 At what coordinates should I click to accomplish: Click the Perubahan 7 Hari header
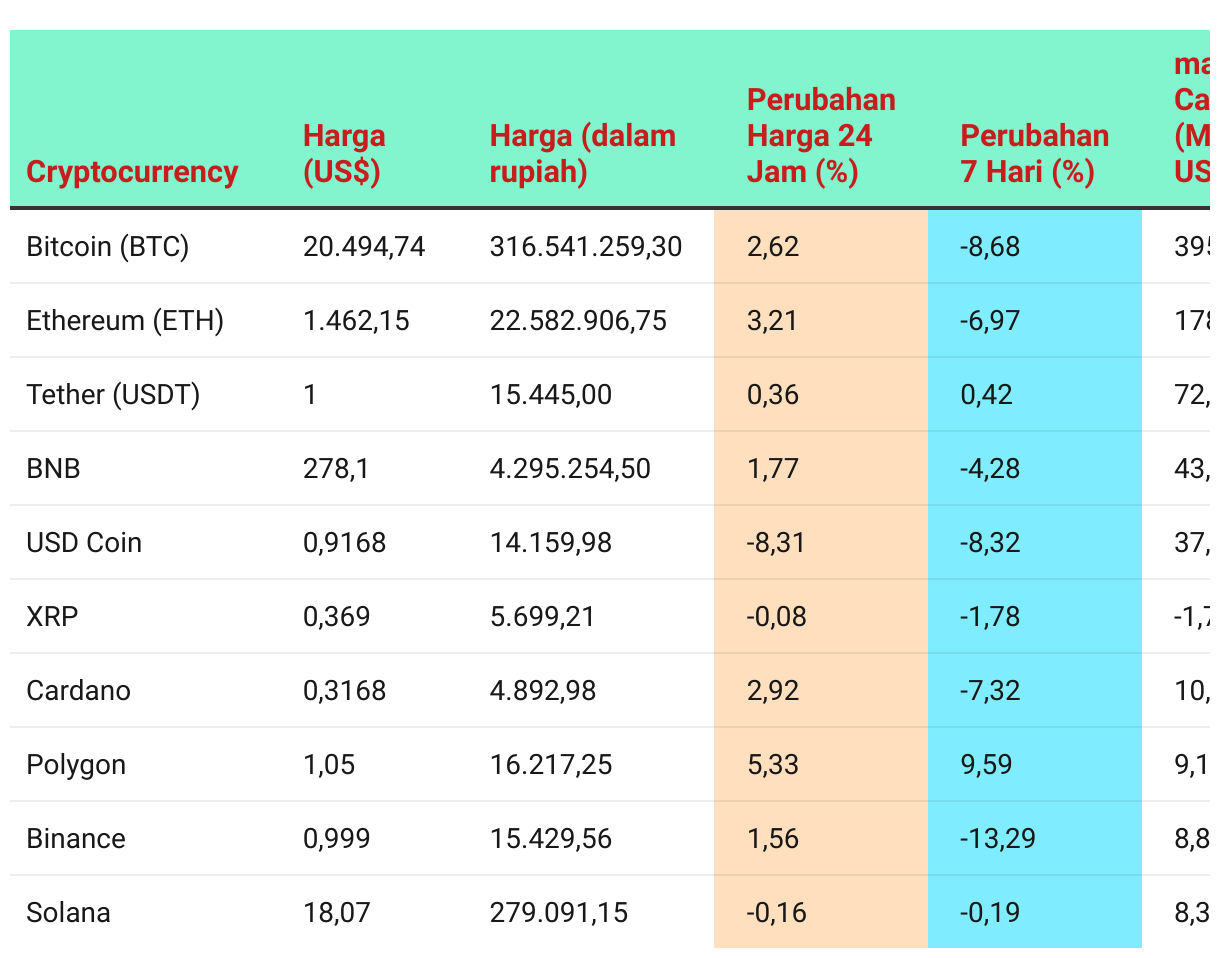1034,154
